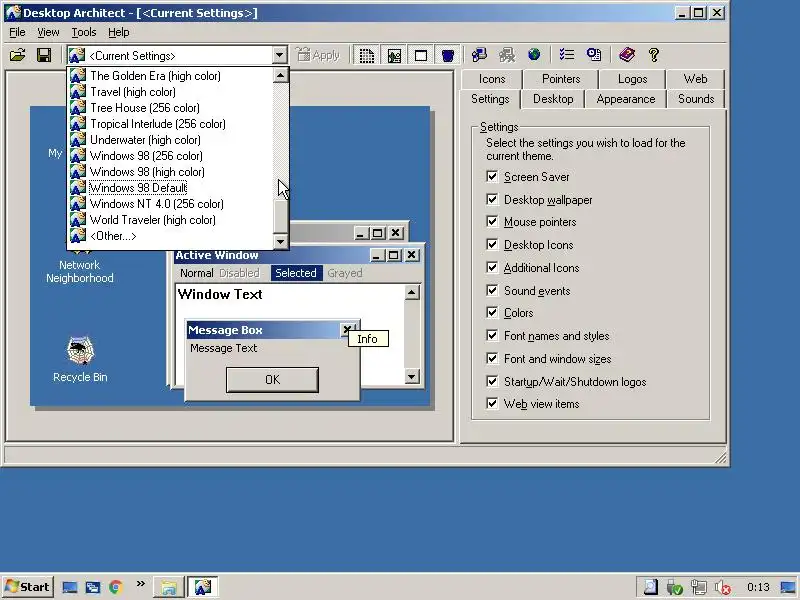The width and height of the screenshot is (800, 600).
Task: Disable Font and window sizes checkbox
Action: tap(492, 358)
